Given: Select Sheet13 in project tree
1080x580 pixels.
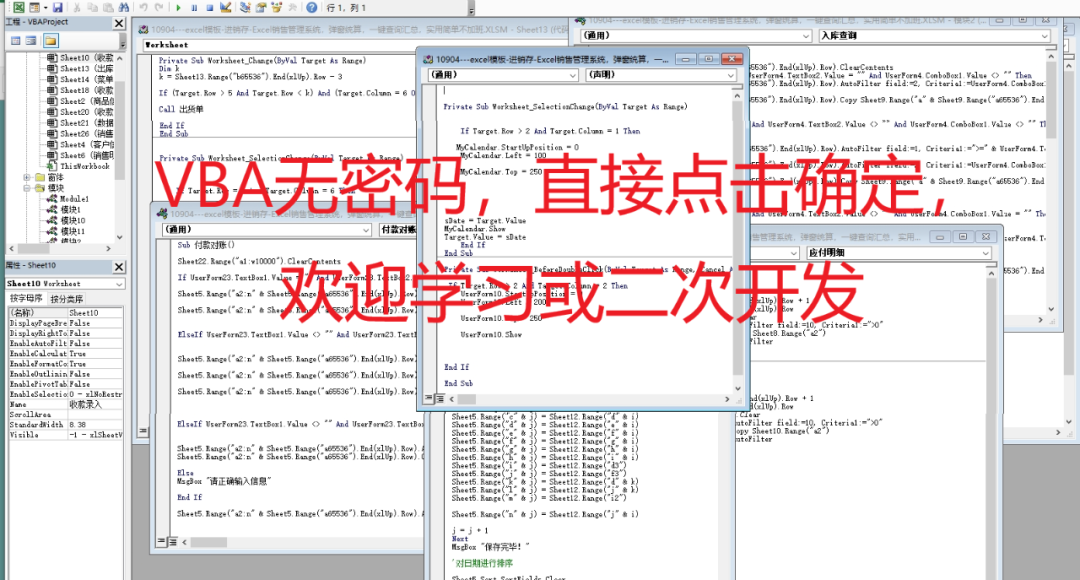Looking at the screenshot, I should (x=80, y=69).
